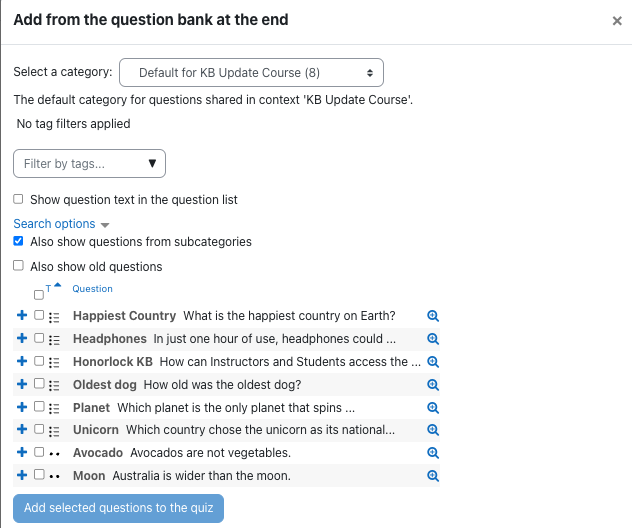Sort by the Question column header
This screenshot has width=632, height=528.
[x=92, y=289]
